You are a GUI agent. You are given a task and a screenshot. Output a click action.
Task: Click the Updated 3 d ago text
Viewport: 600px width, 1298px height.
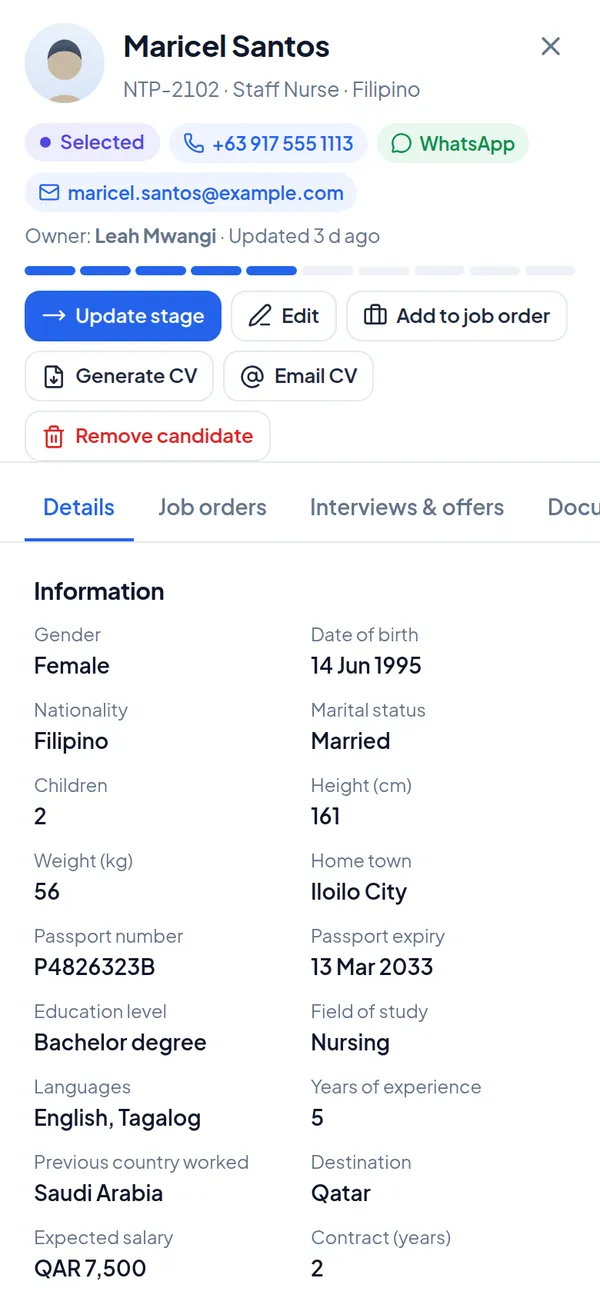point(304,237)
